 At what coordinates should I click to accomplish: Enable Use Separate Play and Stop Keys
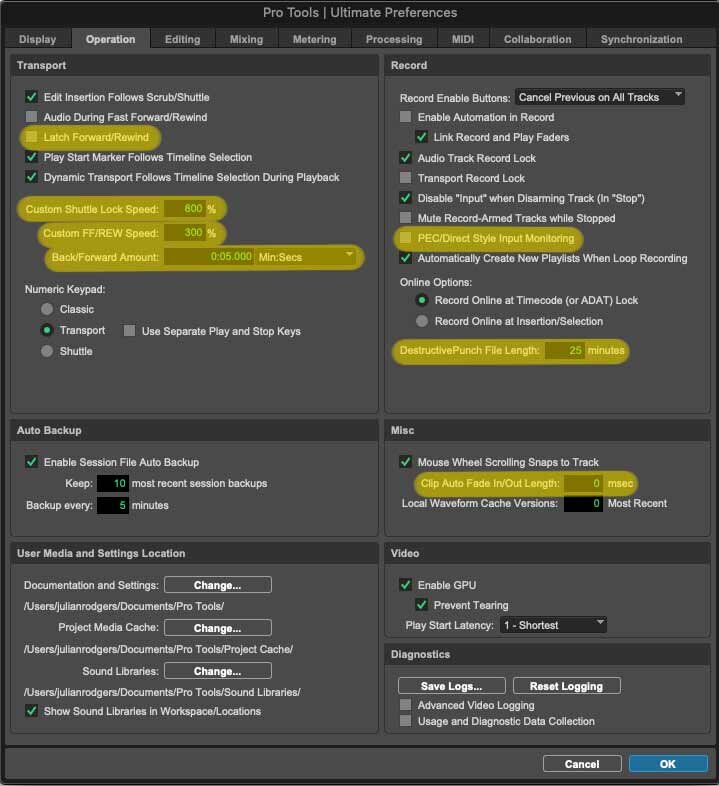[x=129, y=330]
